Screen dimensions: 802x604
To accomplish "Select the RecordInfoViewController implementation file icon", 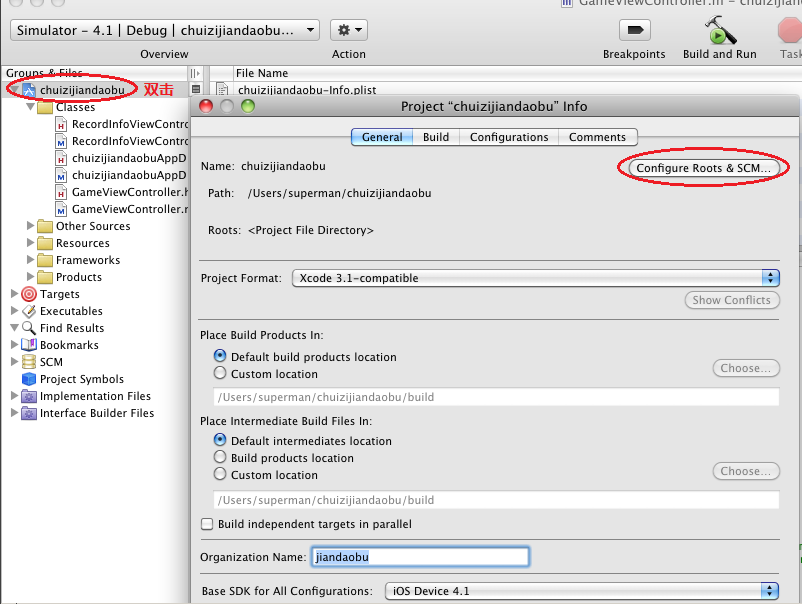I will [61, 141].
